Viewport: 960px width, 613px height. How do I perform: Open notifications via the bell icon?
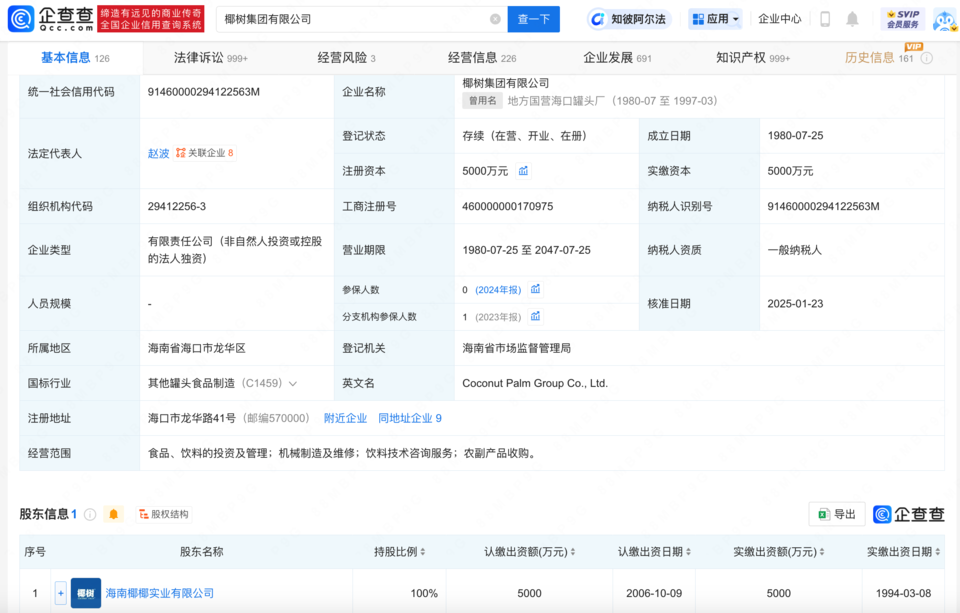click(852, 19)
